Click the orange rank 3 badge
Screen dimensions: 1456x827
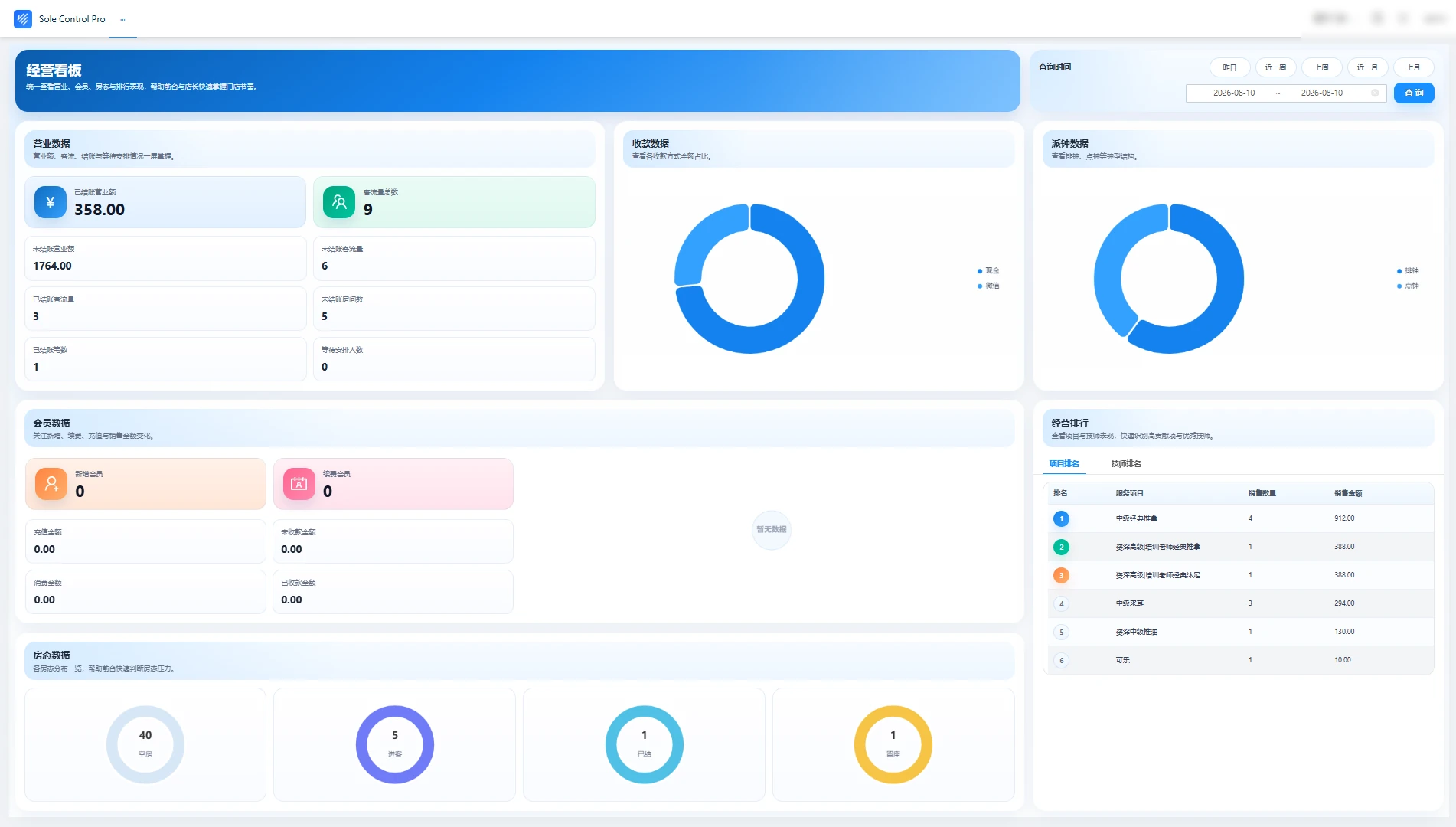tap(1061, 576)
